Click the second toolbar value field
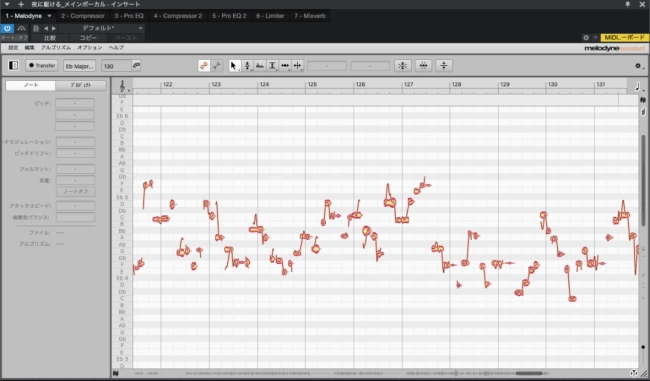 370,66
